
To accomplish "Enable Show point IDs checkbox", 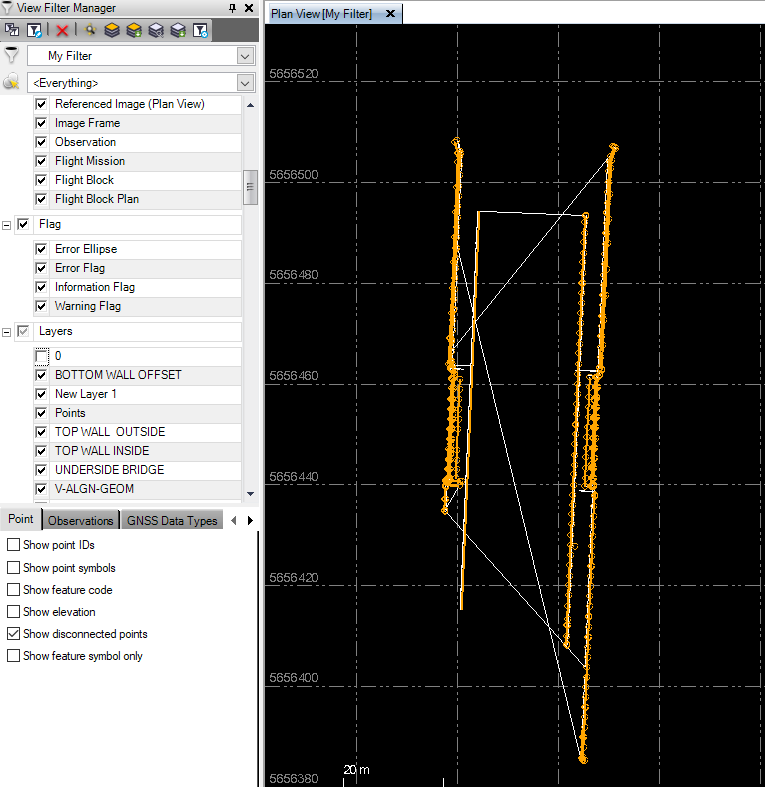I will 13,545.
